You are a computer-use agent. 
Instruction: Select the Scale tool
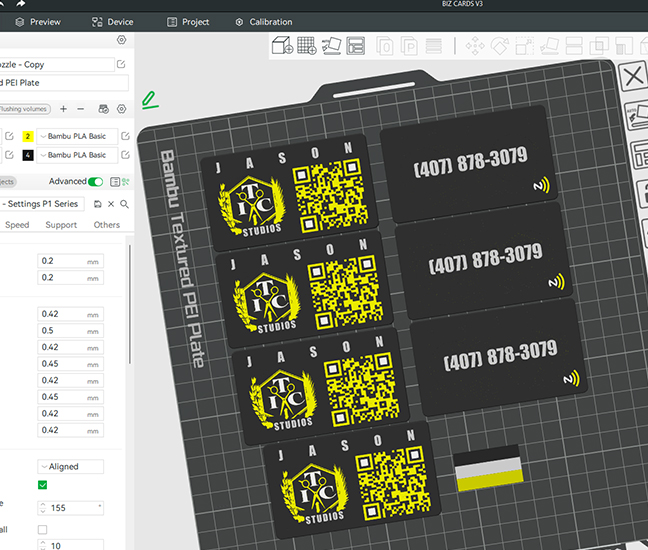coord(525,46)
